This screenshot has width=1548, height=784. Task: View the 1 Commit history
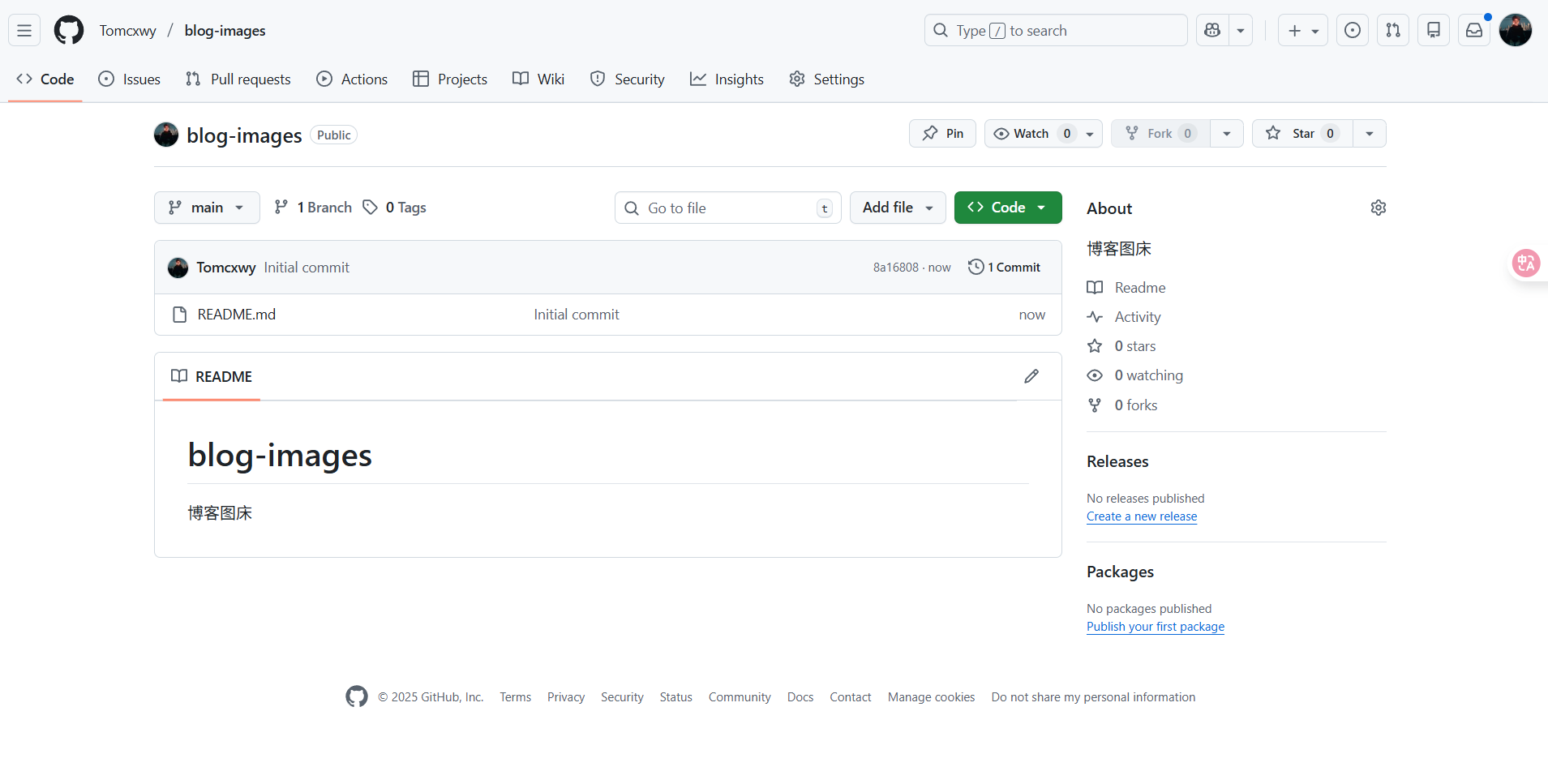click(1004, 268)
